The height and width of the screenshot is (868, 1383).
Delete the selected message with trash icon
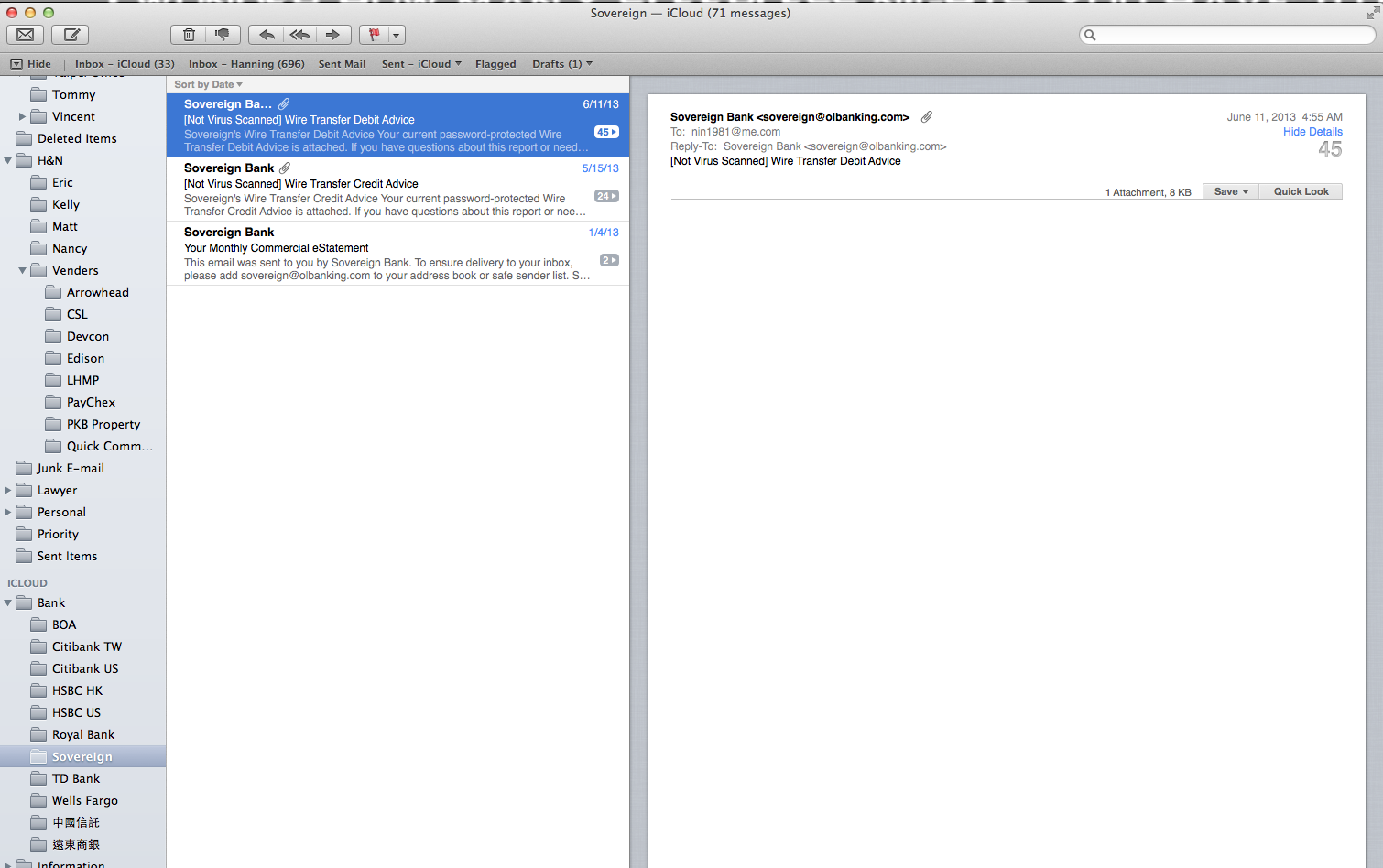(189, 35)
